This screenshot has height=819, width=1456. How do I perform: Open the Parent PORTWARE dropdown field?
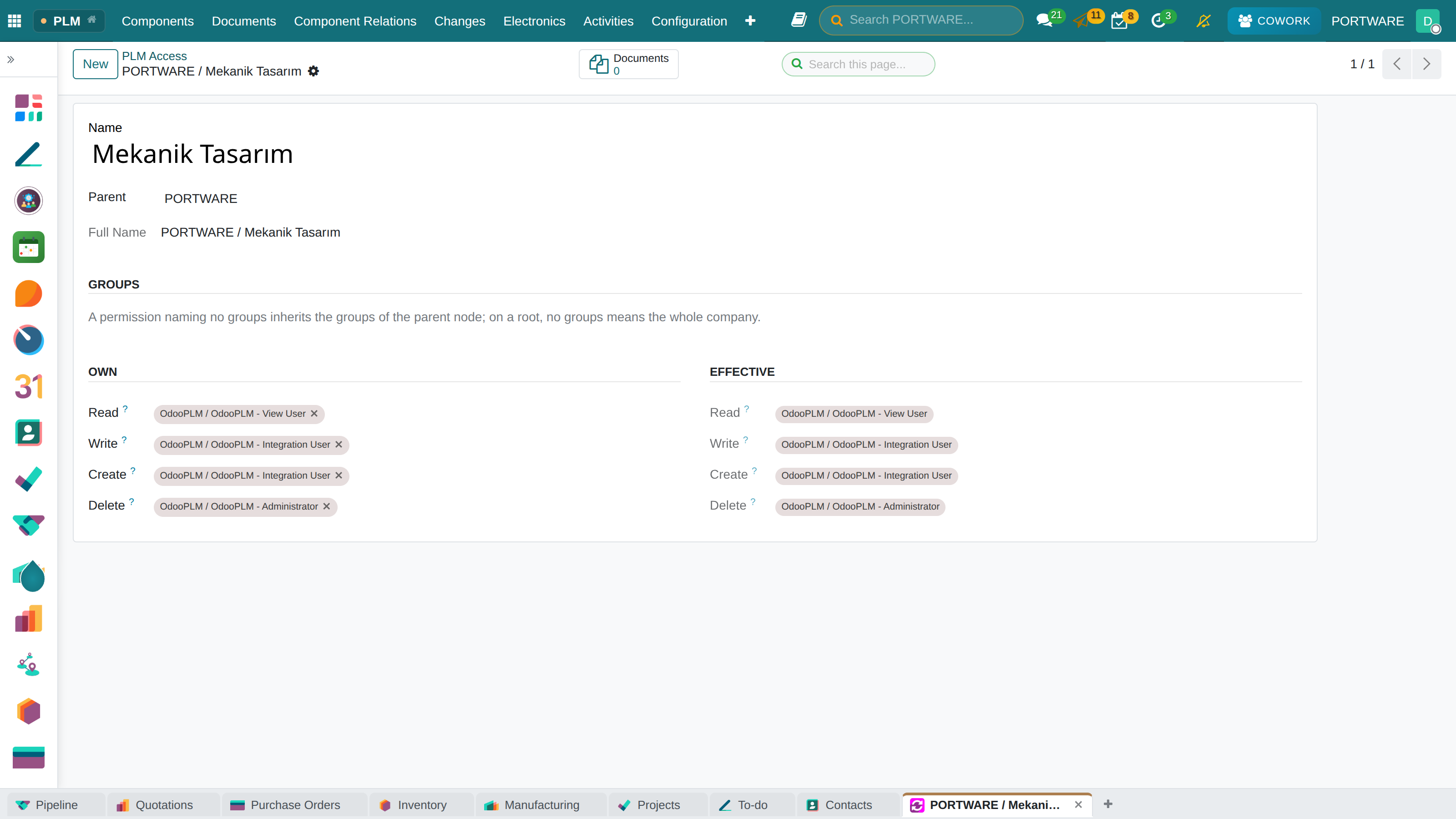(418, 198)
